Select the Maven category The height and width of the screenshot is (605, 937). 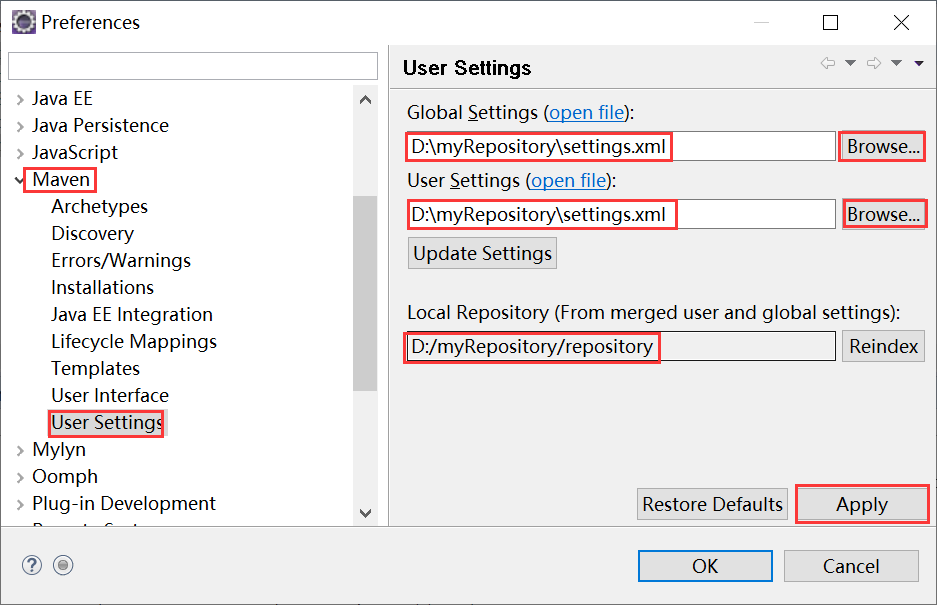61,179
